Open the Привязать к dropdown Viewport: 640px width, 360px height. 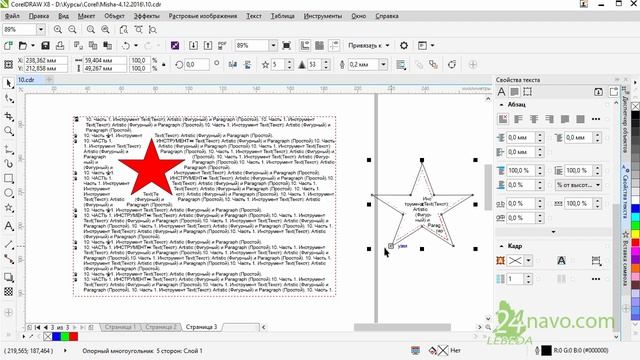click(369, 46)
